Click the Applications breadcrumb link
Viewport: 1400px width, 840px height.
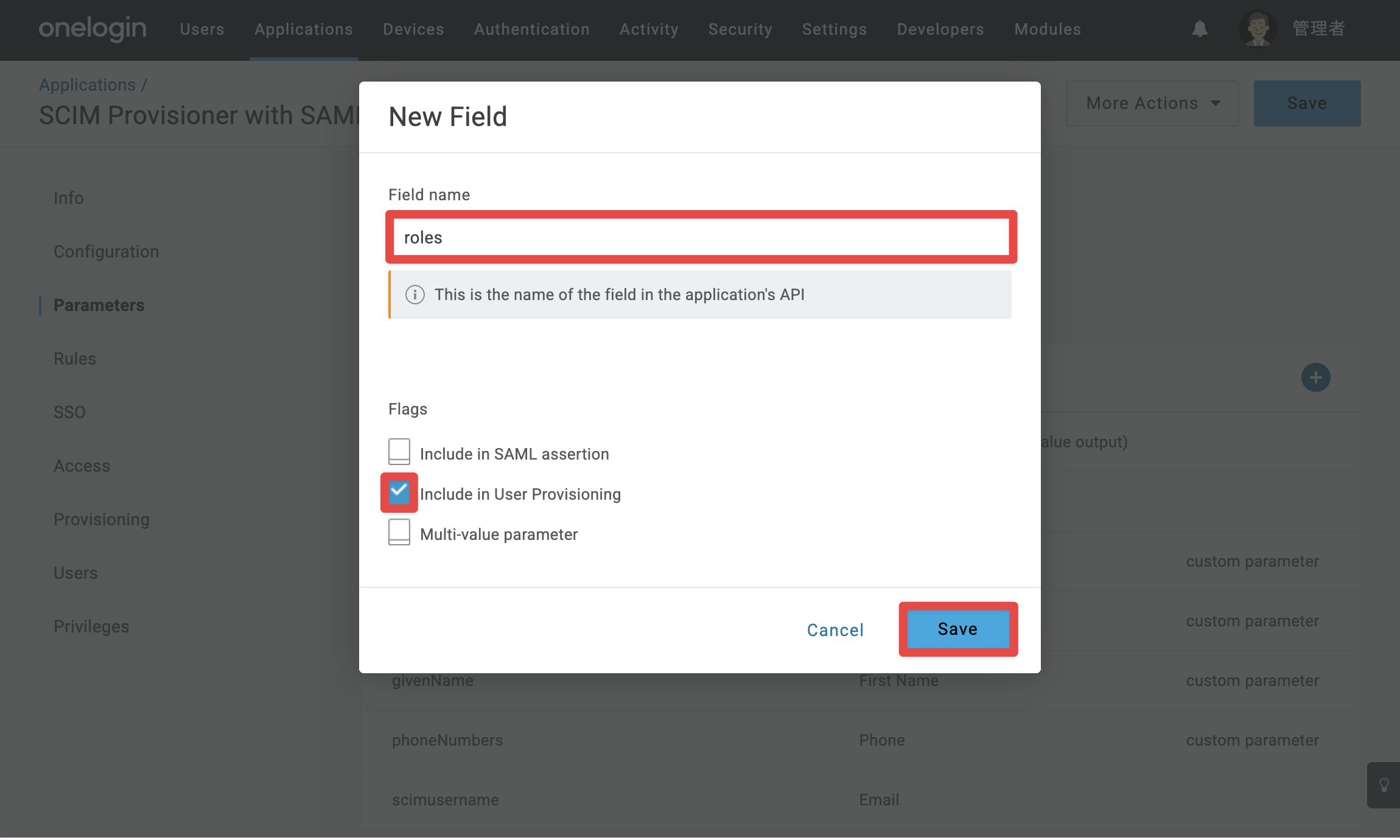[x=88, y=85]
